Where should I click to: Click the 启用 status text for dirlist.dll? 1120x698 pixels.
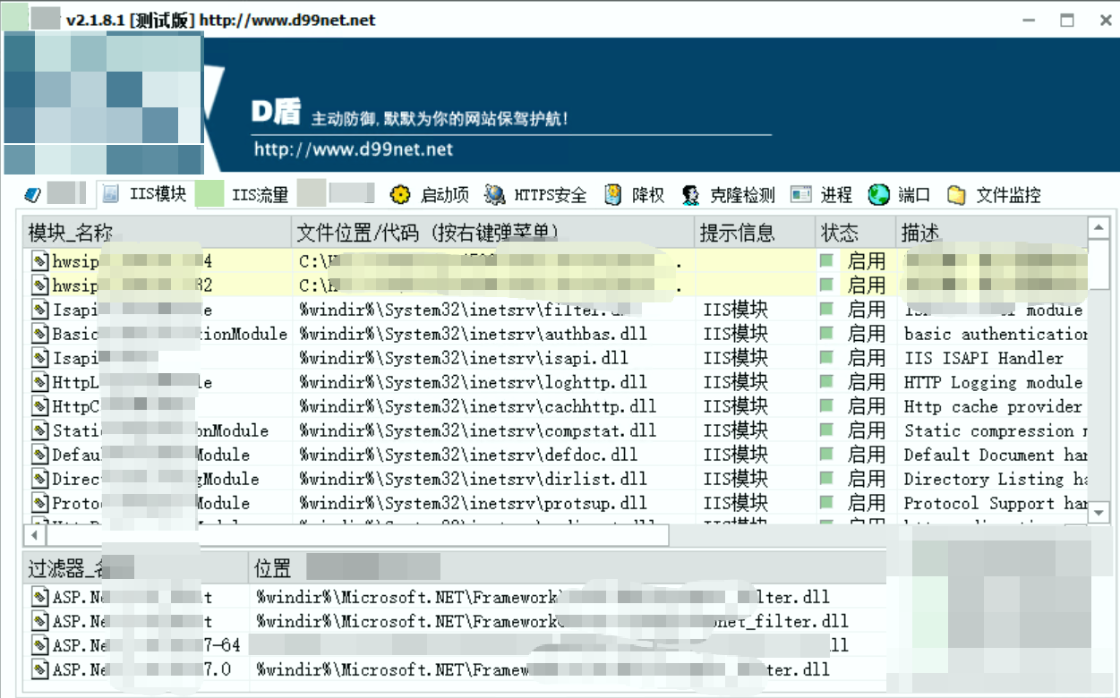point(866,479)
